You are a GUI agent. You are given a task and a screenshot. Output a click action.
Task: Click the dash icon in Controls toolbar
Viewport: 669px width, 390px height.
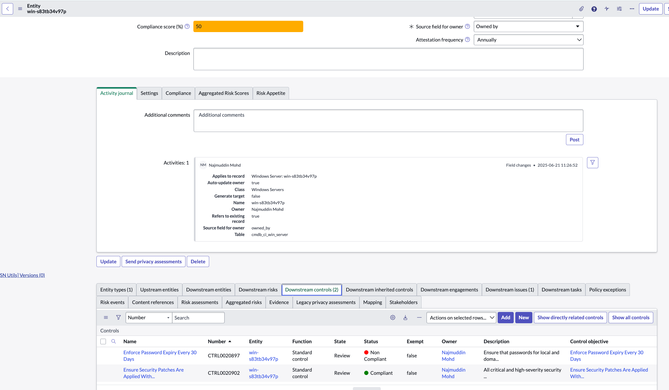[x=419, y=317]
